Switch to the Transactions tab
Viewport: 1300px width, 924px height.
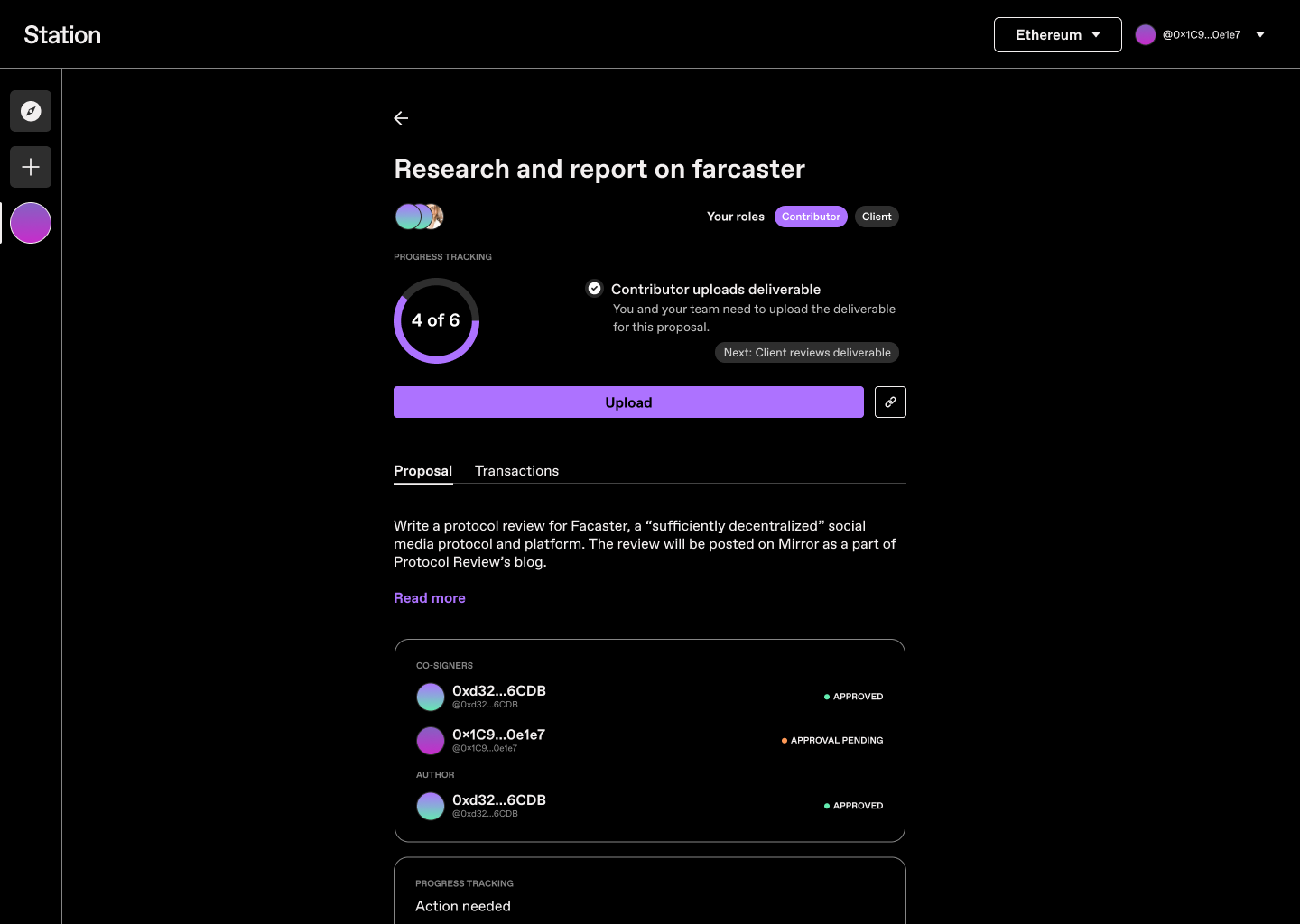[517, 471]
